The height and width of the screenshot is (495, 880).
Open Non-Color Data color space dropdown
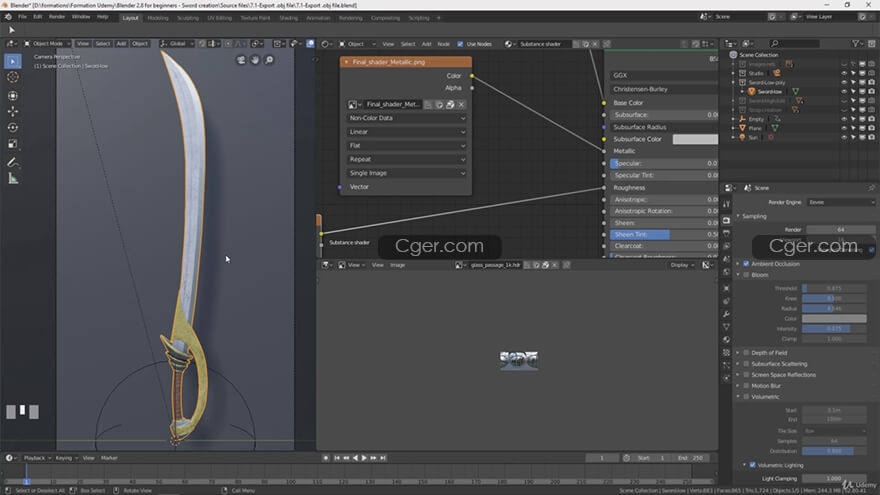click(x=406, y=118)
